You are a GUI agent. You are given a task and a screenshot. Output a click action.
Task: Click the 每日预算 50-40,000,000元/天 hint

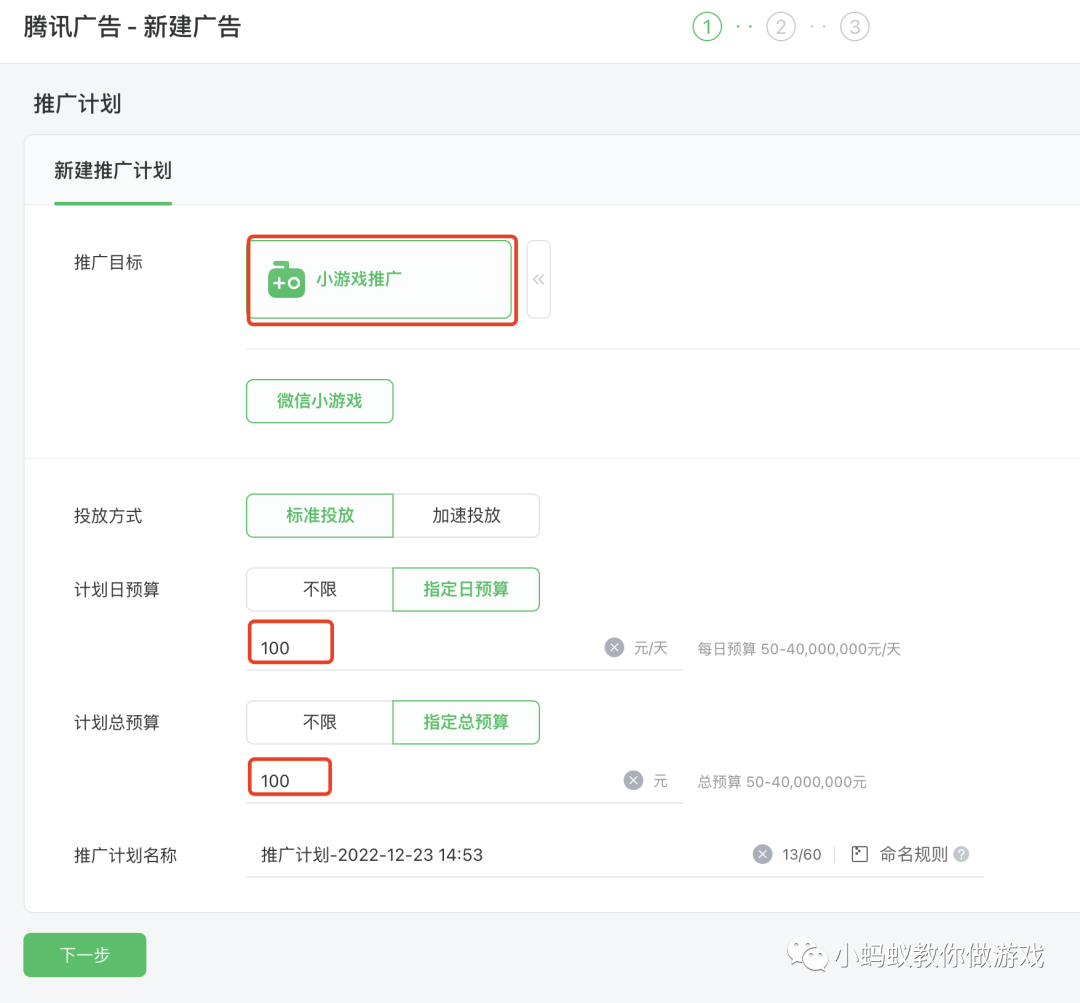coord(798,649)
